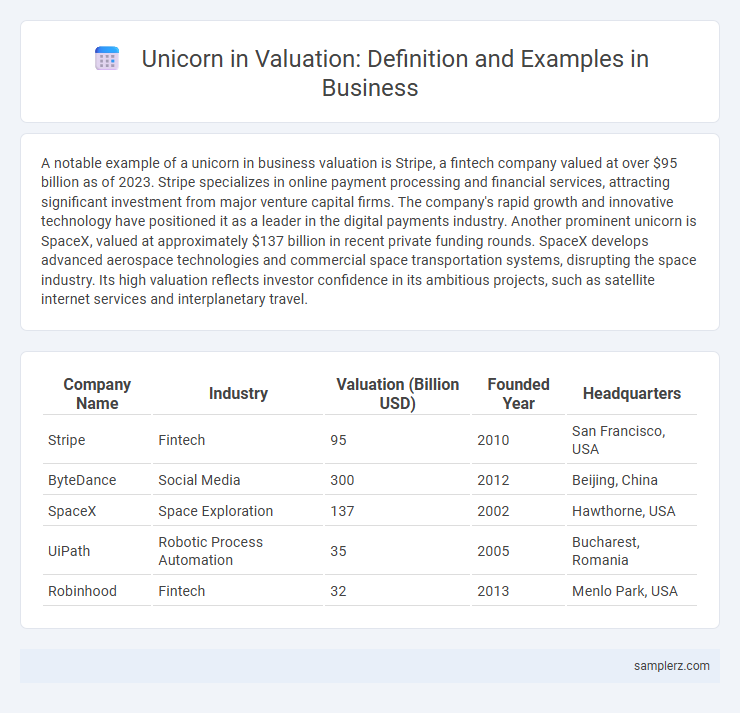Select the Robinhood company name cell
The image size is (740, 713).
(97, 591)
